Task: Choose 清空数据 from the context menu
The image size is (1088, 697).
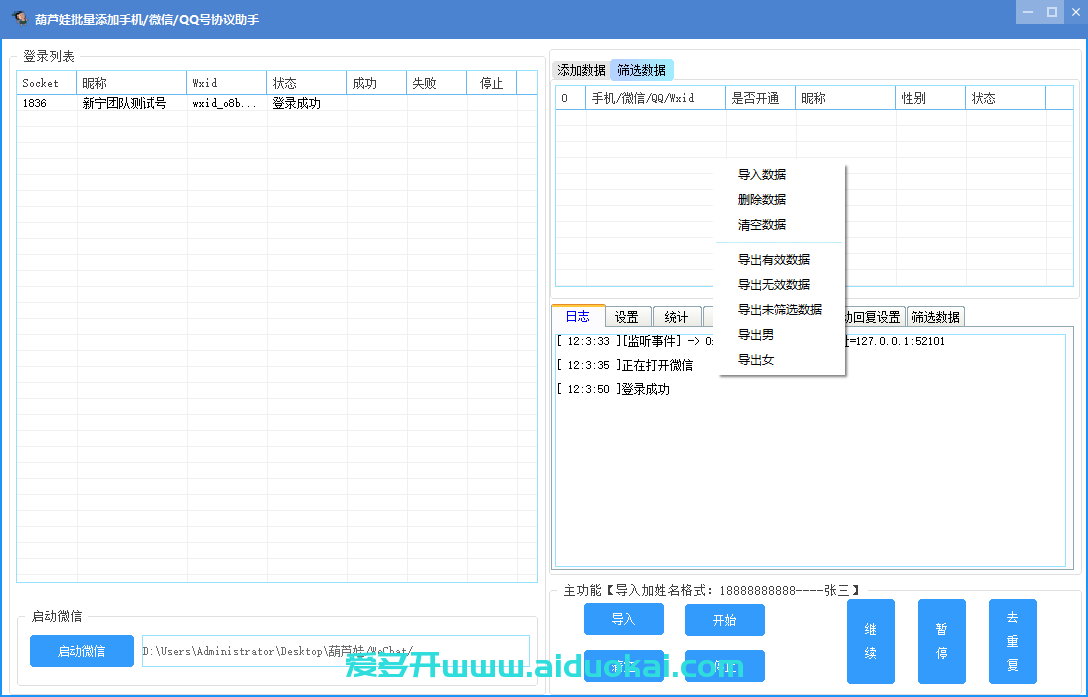Action: click(762, 224)
